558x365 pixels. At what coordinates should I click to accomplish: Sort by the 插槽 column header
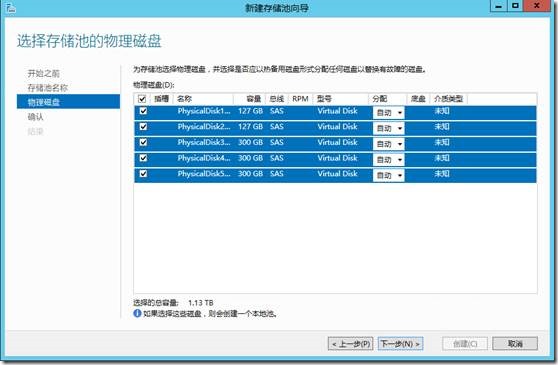[162, 99]
